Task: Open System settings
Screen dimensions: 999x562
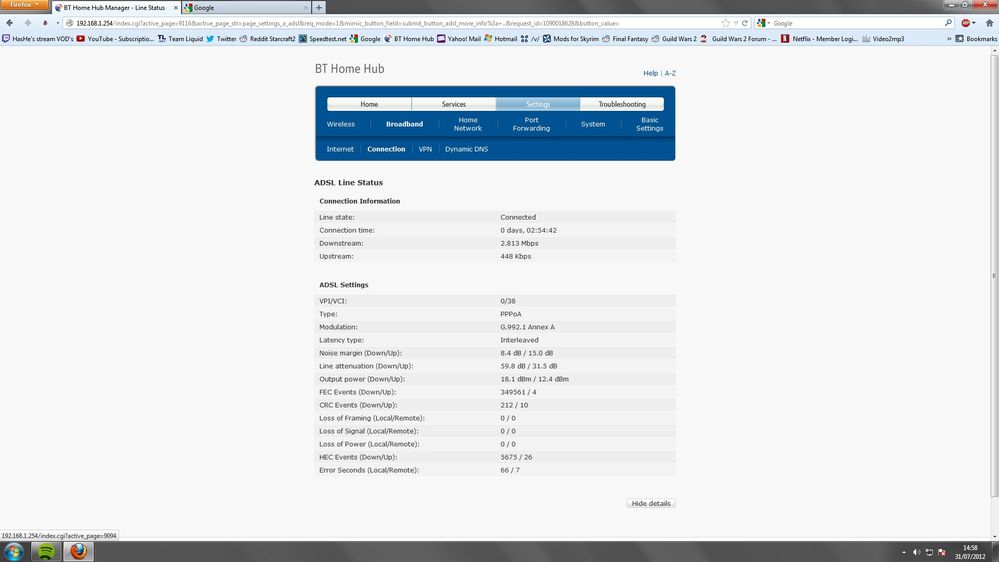Action: pyautogui.click(x=593, y=124)
